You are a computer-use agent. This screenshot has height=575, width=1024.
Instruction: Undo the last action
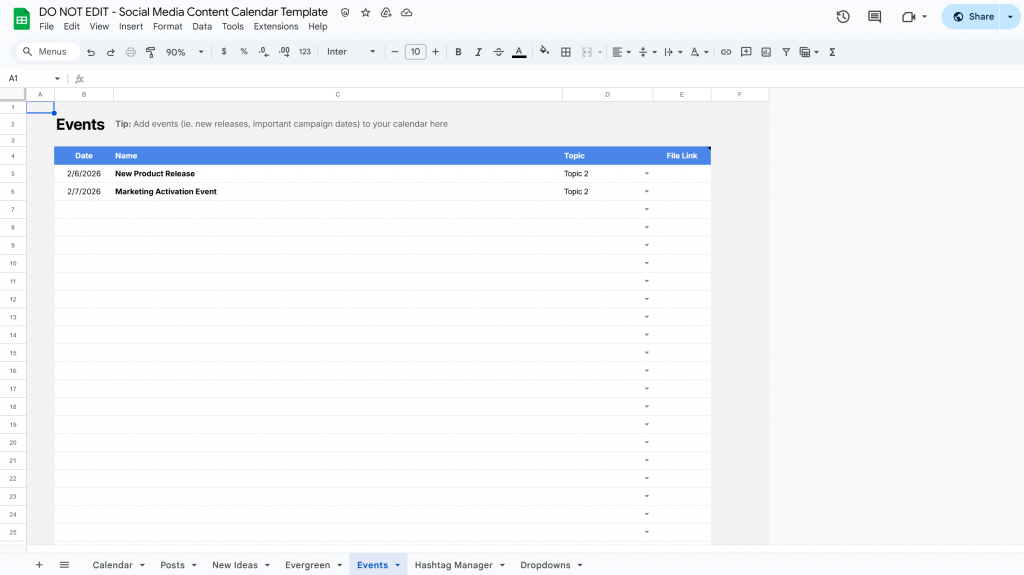pyautogui.click(x=91, y=52)
